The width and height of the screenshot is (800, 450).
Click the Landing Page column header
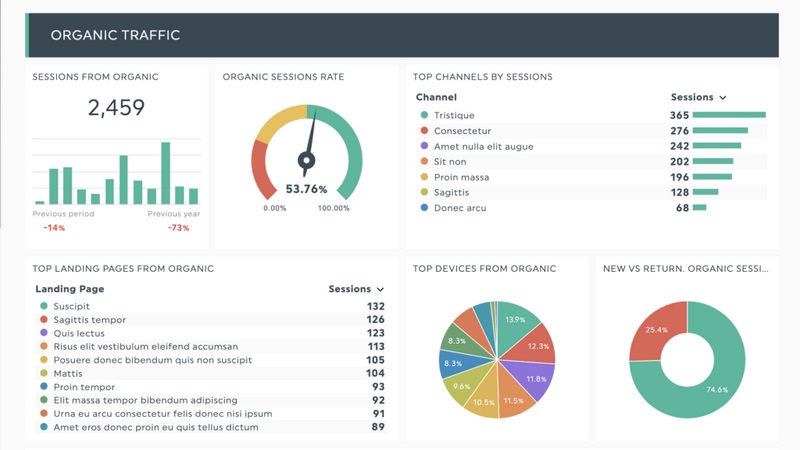(70, 289)
